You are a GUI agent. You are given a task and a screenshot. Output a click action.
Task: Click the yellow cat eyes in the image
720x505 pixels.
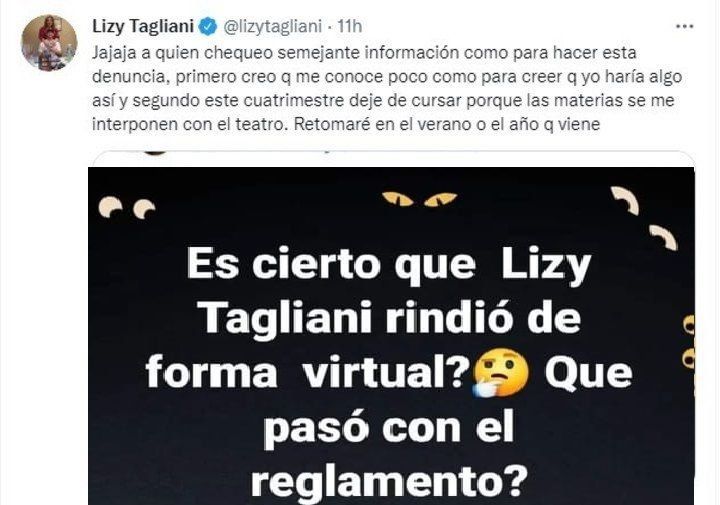point(419,199)
